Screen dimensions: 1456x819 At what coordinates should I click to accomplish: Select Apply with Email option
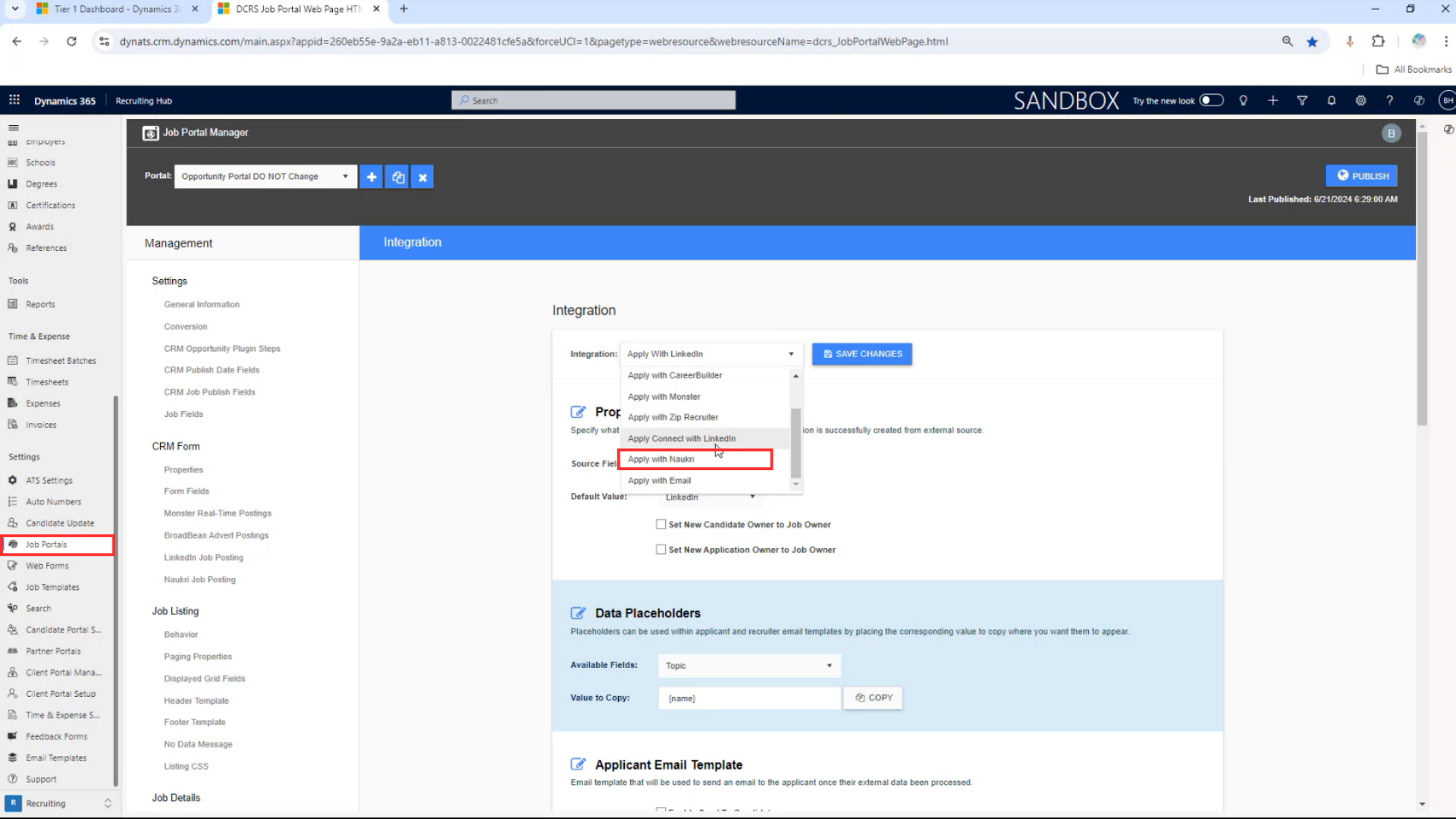click(x=705, y=480)
